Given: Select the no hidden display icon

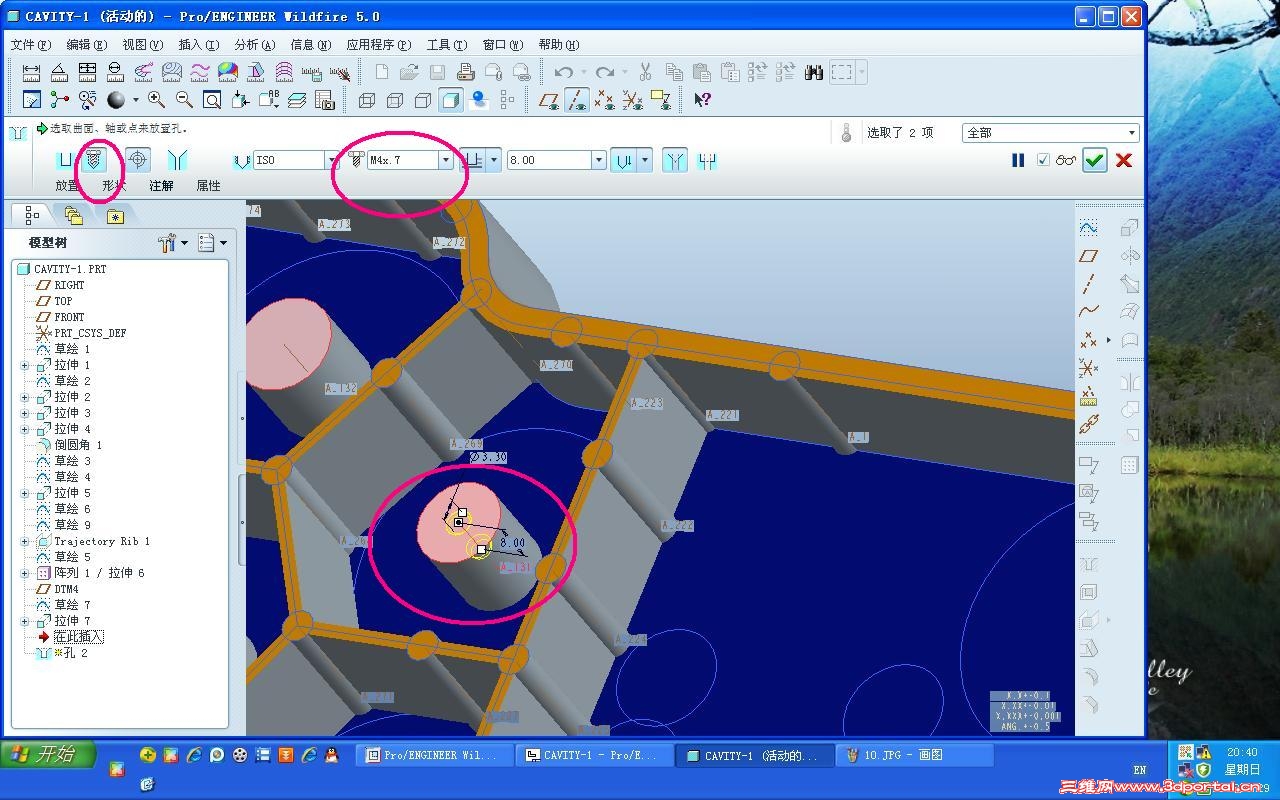Looking at the screenshot, I should [423, 99].
